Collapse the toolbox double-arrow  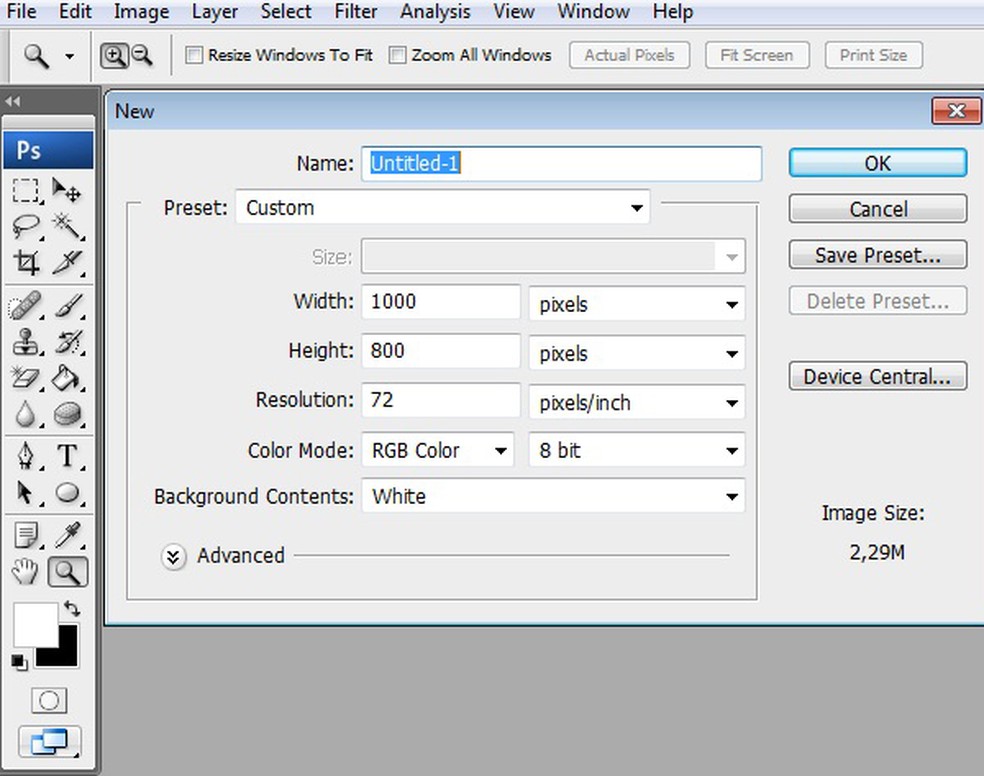tap(13, 101)
